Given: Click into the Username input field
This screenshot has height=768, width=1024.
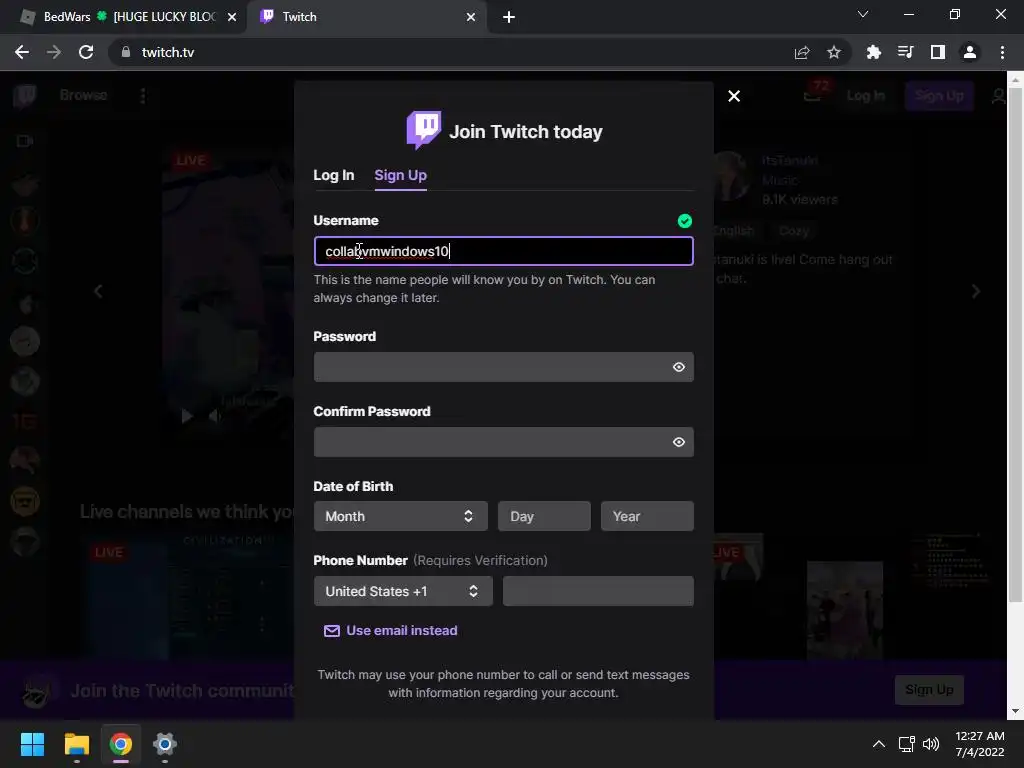Looking at the screenshot, I should click(504, 251).
